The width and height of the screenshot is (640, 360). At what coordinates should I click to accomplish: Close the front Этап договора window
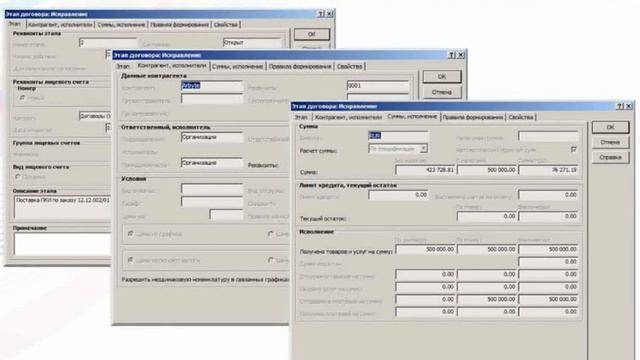pyautogui.click(x=629, y=106)
